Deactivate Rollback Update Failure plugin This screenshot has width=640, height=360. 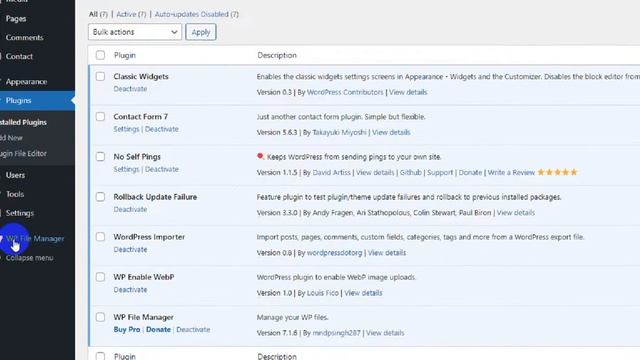click(x=130, y=209)
